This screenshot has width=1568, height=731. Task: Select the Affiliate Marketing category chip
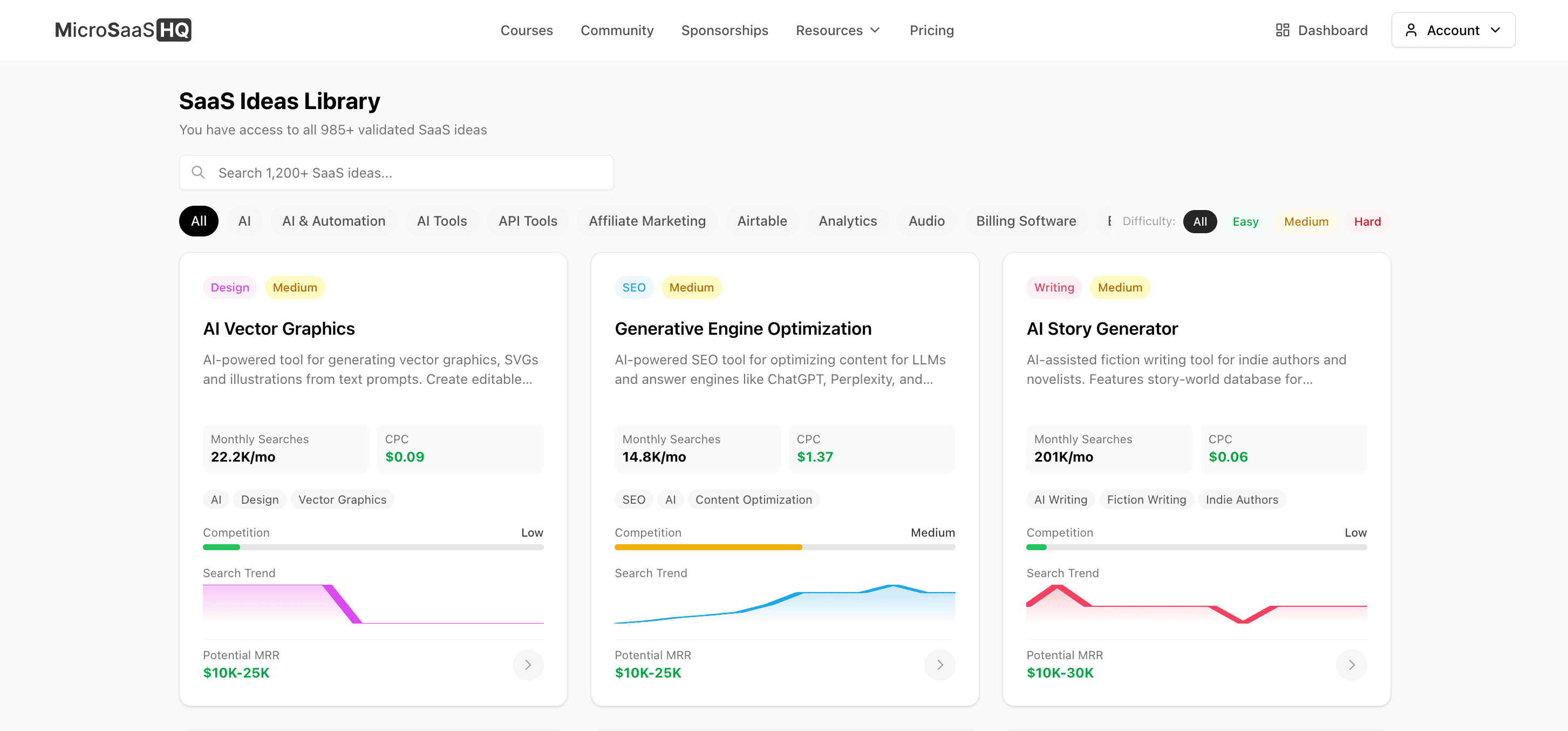646,220
